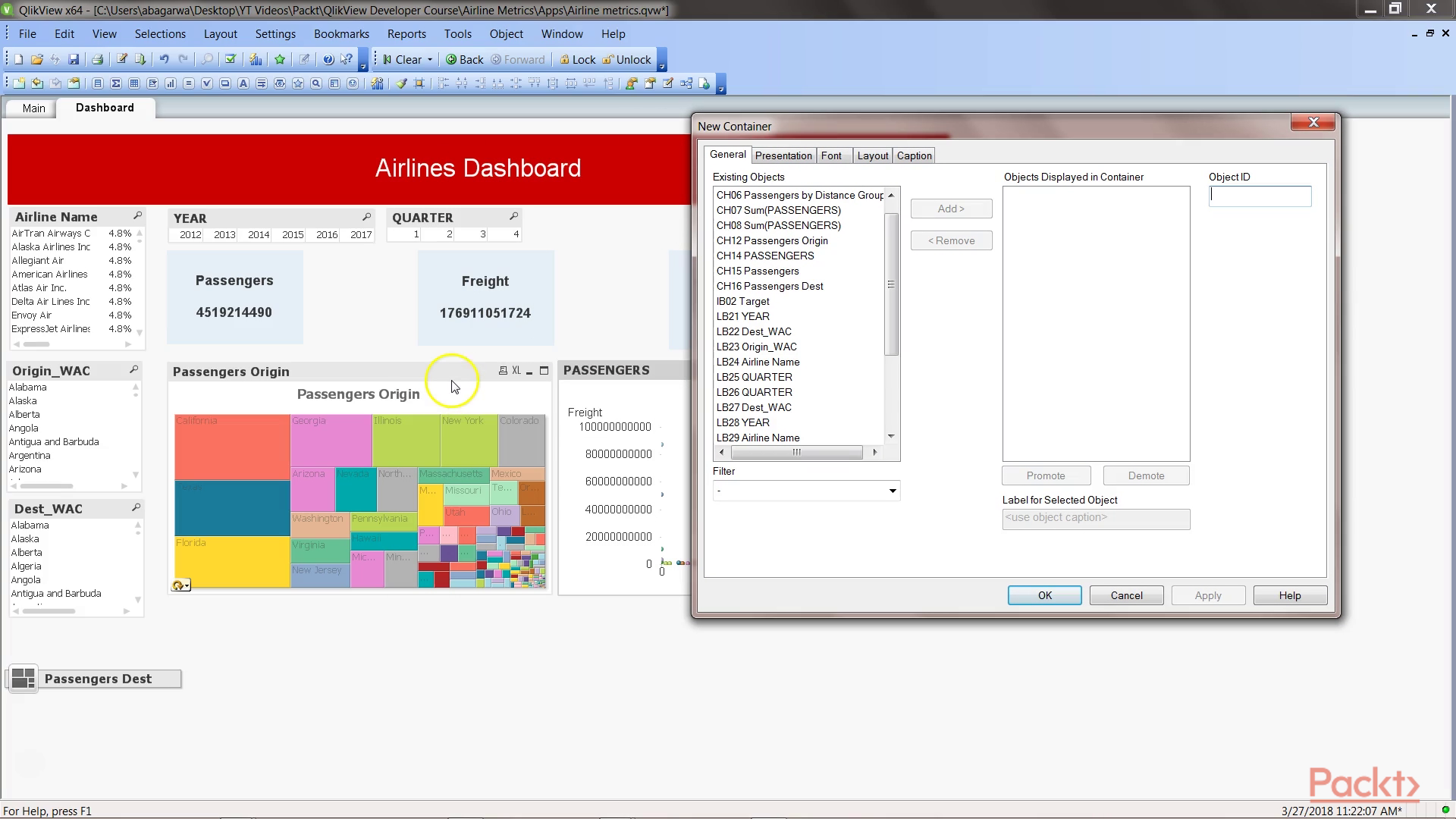Viewport: 1456px width, 819px height.
Task: Click search icon in Airline Name listbox
Action: click(137, 216)
